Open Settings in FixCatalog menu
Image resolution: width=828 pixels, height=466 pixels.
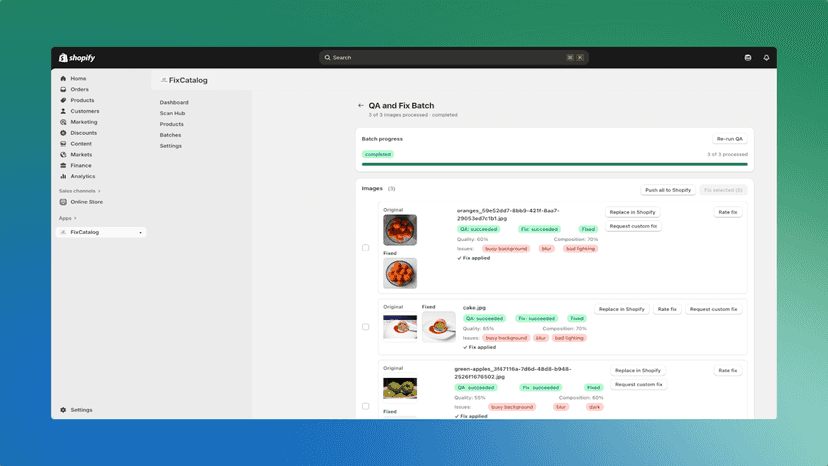click(171, 146)
